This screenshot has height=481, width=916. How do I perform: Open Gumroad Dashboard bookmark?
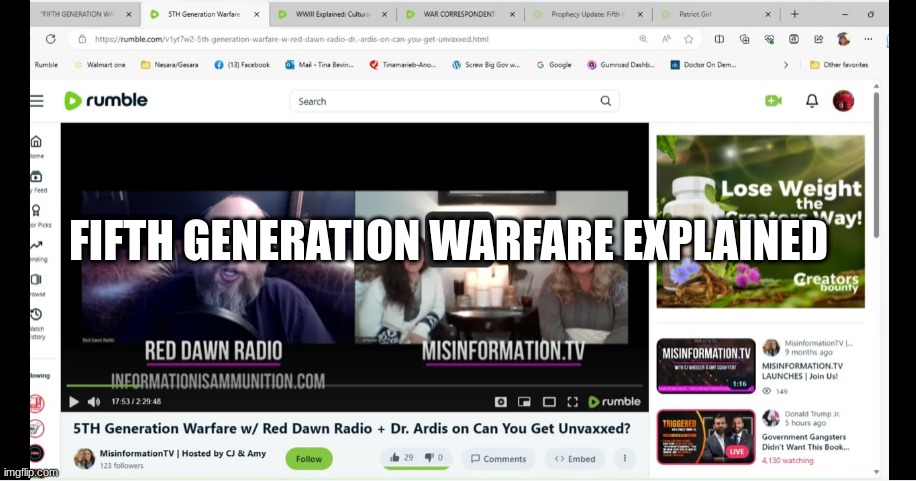click(621, 65)
